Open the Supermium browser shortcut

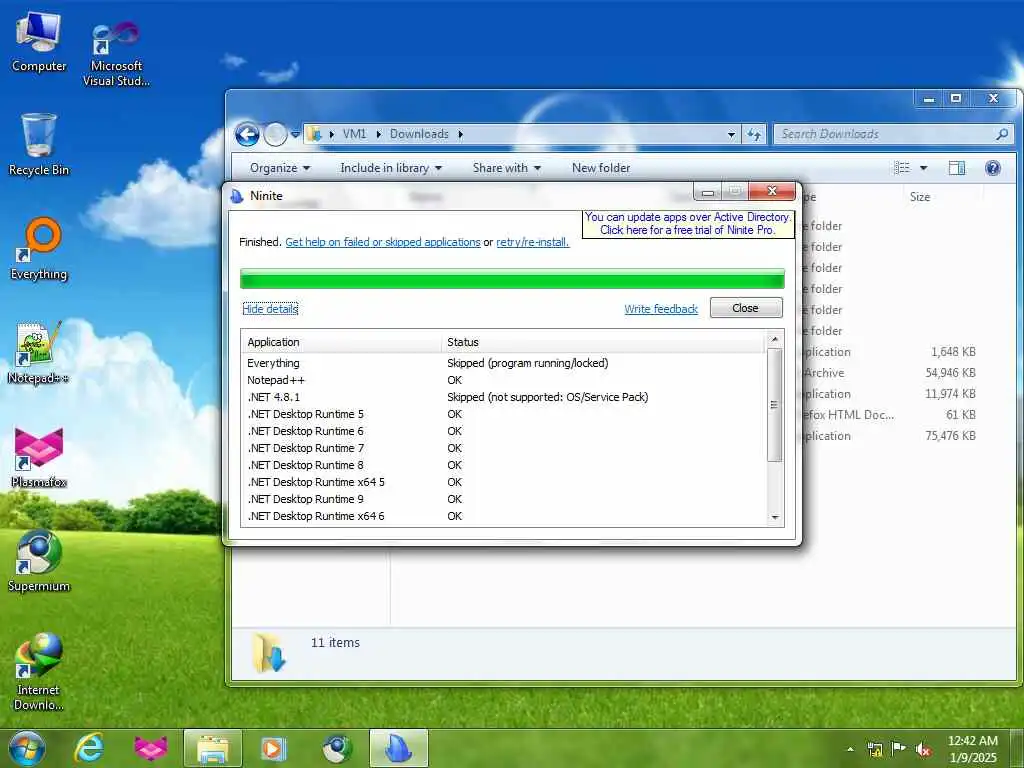pos(39,562)
